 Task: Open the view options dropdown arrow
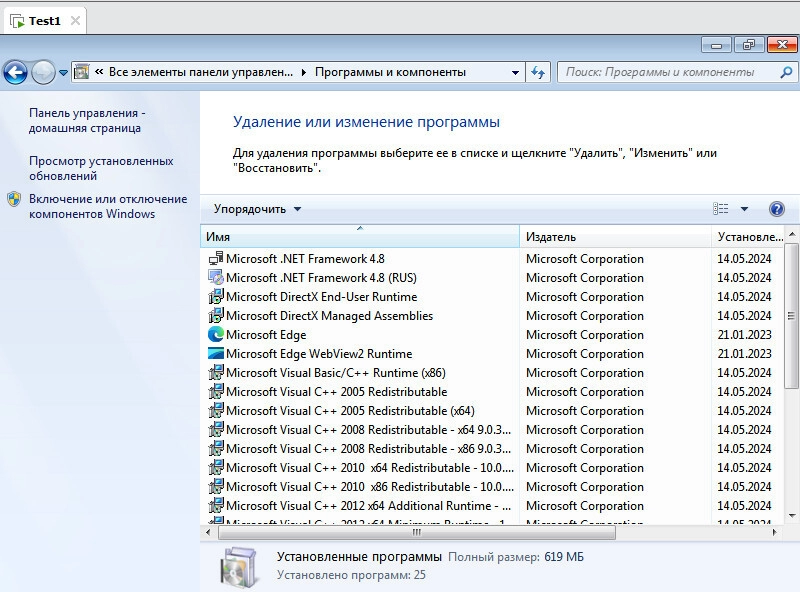(x=744, y=209)
